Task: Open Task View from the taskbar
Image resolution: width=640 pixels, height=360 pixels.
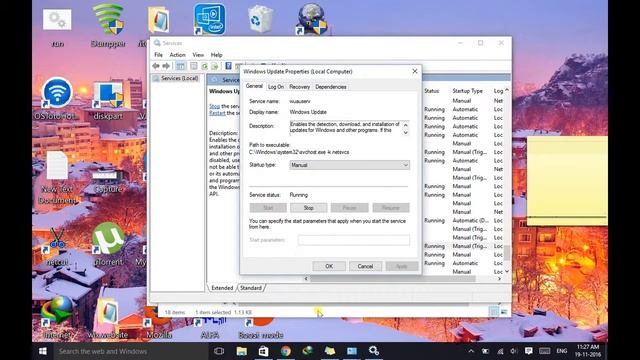Action: click(x=219, y=351)
